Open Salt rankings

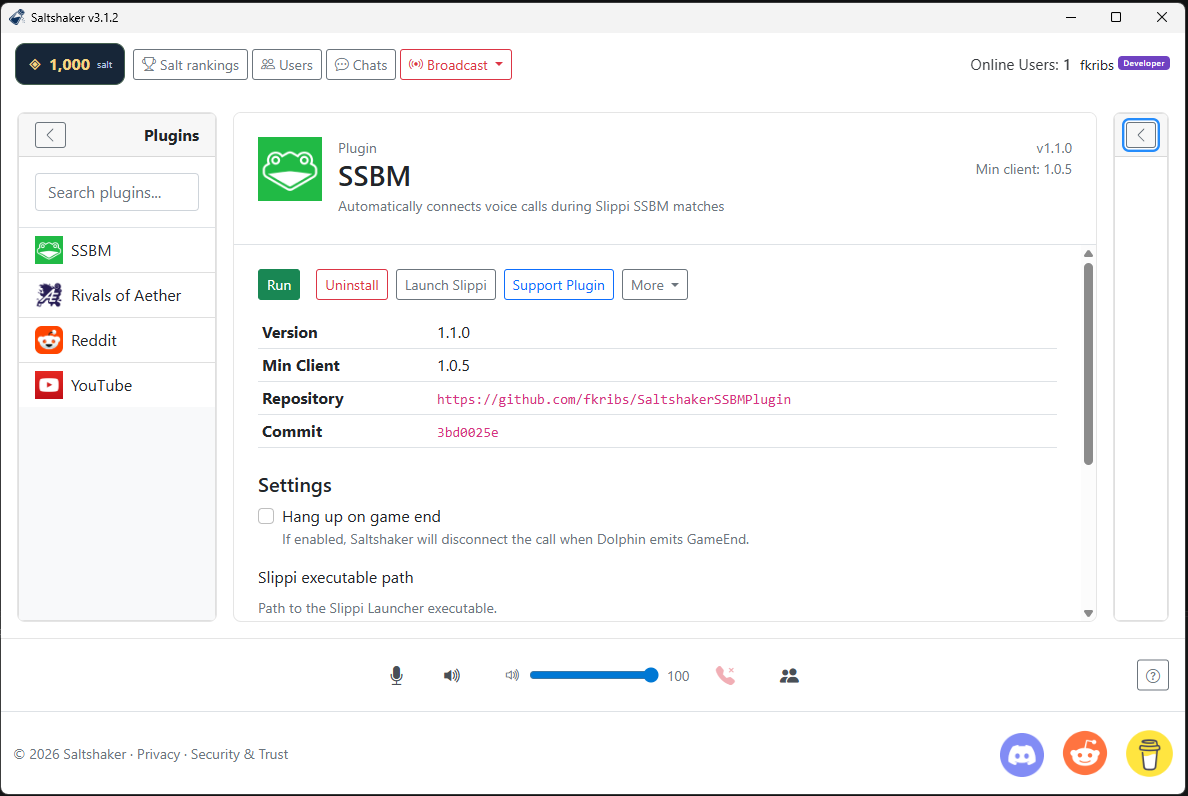(191, 64)
